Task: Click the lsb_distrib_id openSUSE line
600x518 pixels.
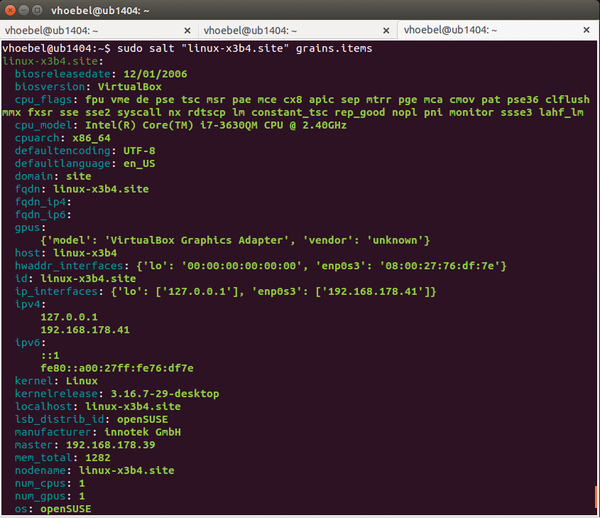Action: pos(91,419)
